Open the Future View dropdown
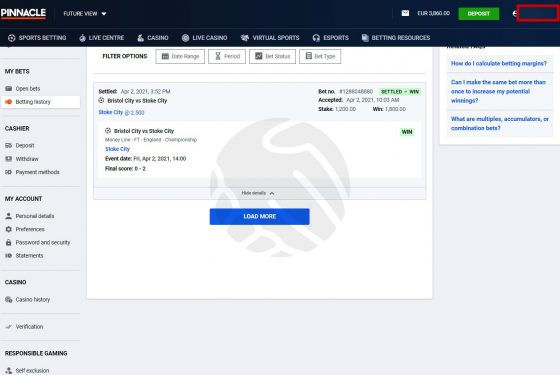Image resolution: width=560 pixels, height=375 pixels. point(85,14)
